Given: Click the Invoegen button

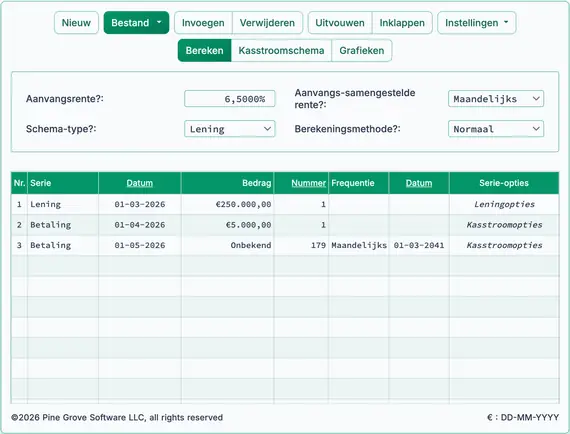Looking at the screenshot, I should coord(203,23).
